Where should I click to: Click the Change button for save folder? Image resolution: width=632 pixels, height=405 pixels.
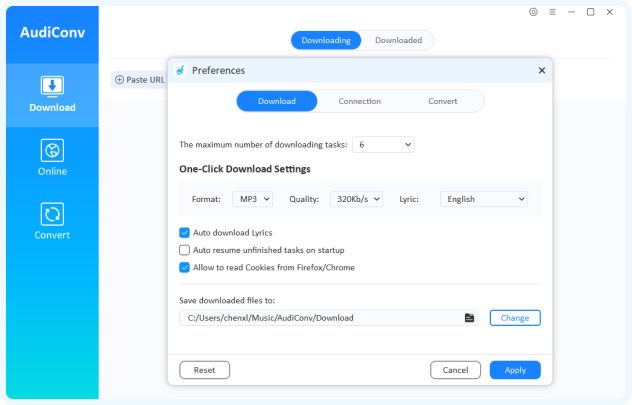[x=515, y=318]
